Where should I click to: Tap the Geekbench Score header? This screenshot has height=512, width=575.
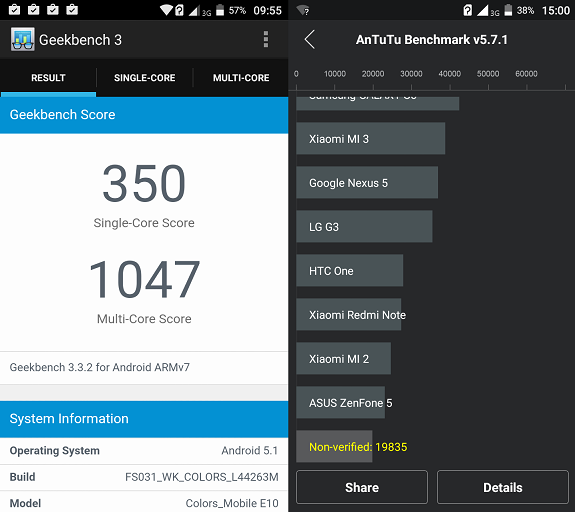(x=144, y=115)
